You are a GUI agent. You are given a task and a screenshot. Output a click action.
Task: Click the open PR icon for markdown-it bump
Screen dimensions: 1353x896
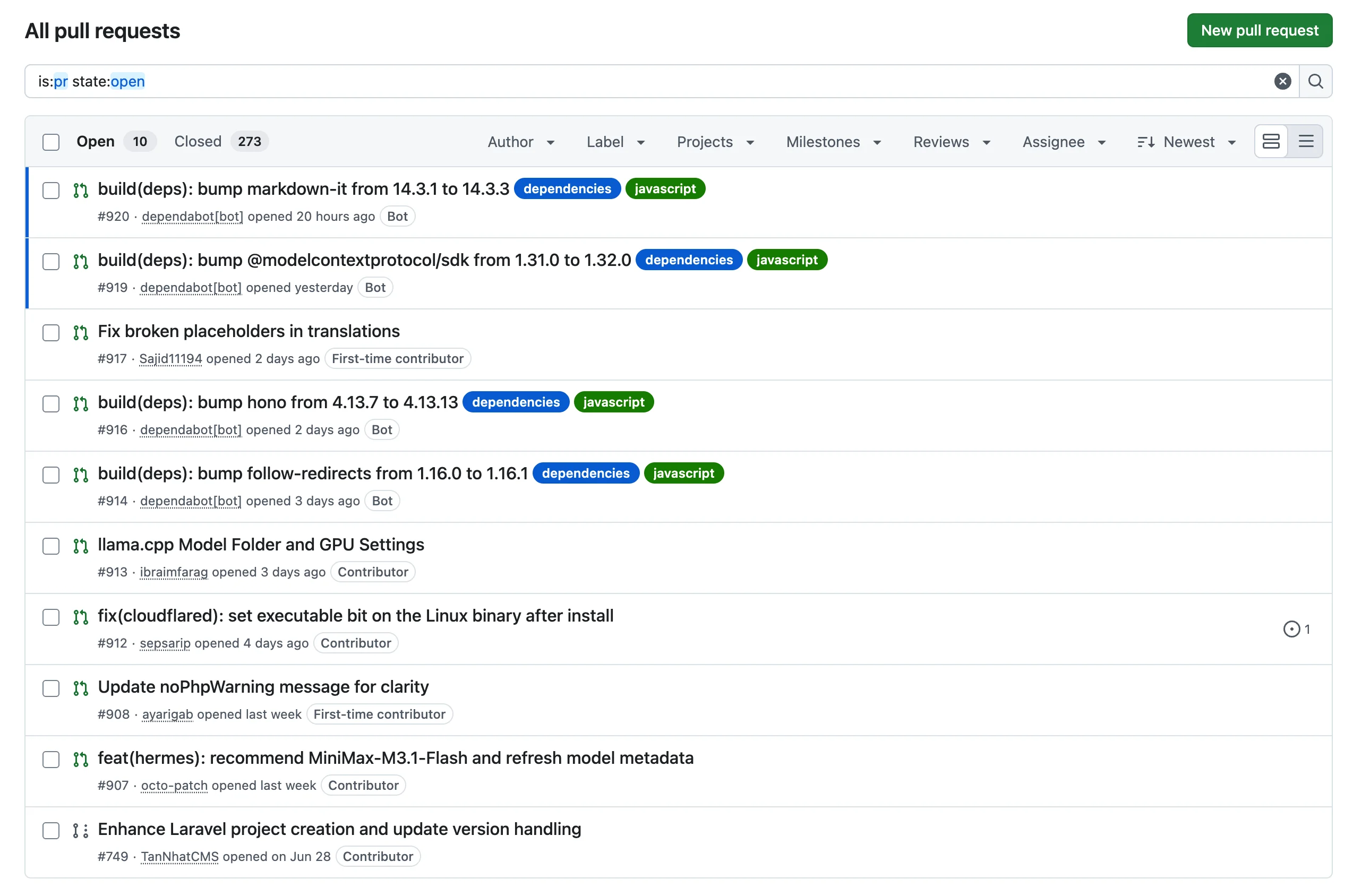pyautogui.click(x=81, y=190)
